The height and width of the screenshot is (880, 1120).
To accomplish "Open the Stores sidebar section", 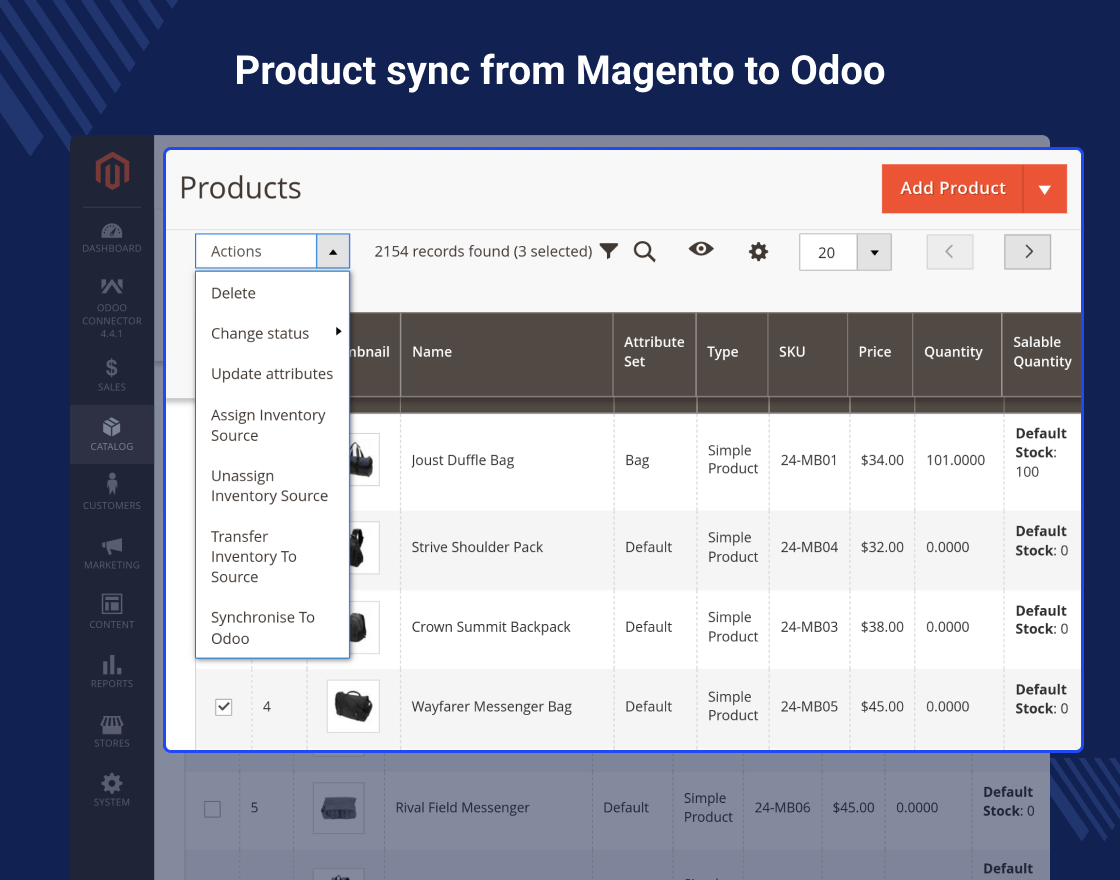I will [112, 731].
